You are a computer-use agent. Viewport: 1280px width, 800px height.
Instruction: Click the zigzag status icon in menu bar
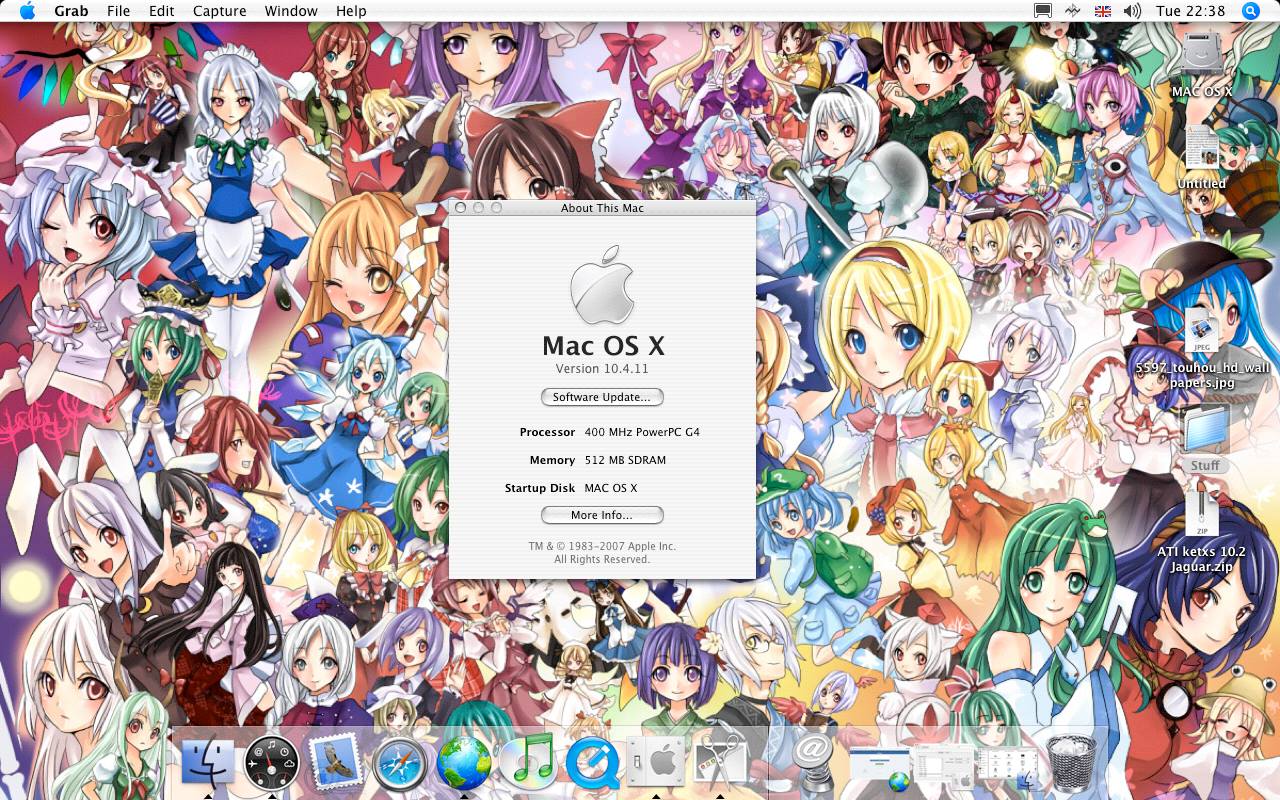point(1073,11)
